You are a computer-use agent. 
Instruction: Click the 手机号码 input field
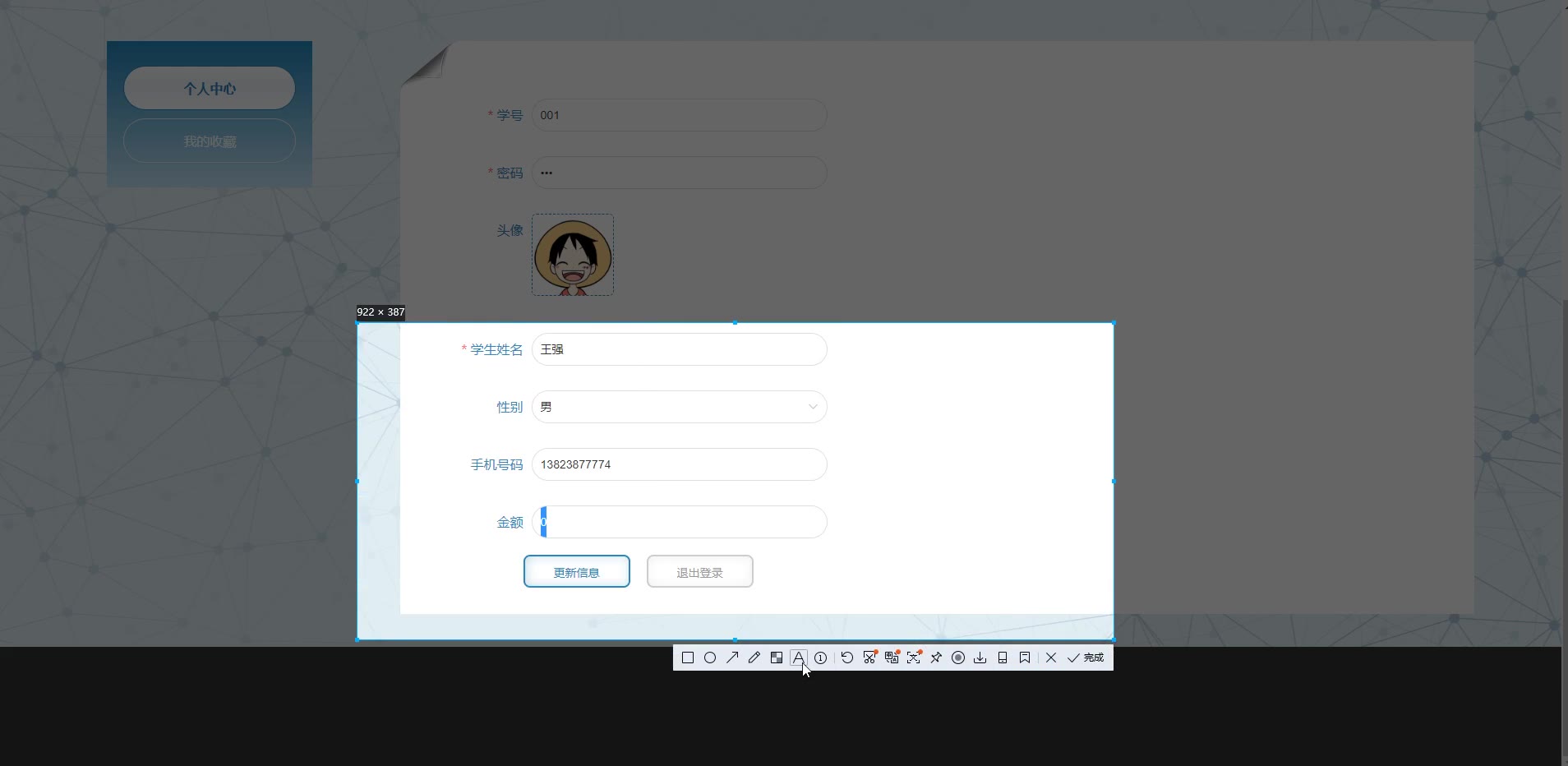click(x=680, y=464)
